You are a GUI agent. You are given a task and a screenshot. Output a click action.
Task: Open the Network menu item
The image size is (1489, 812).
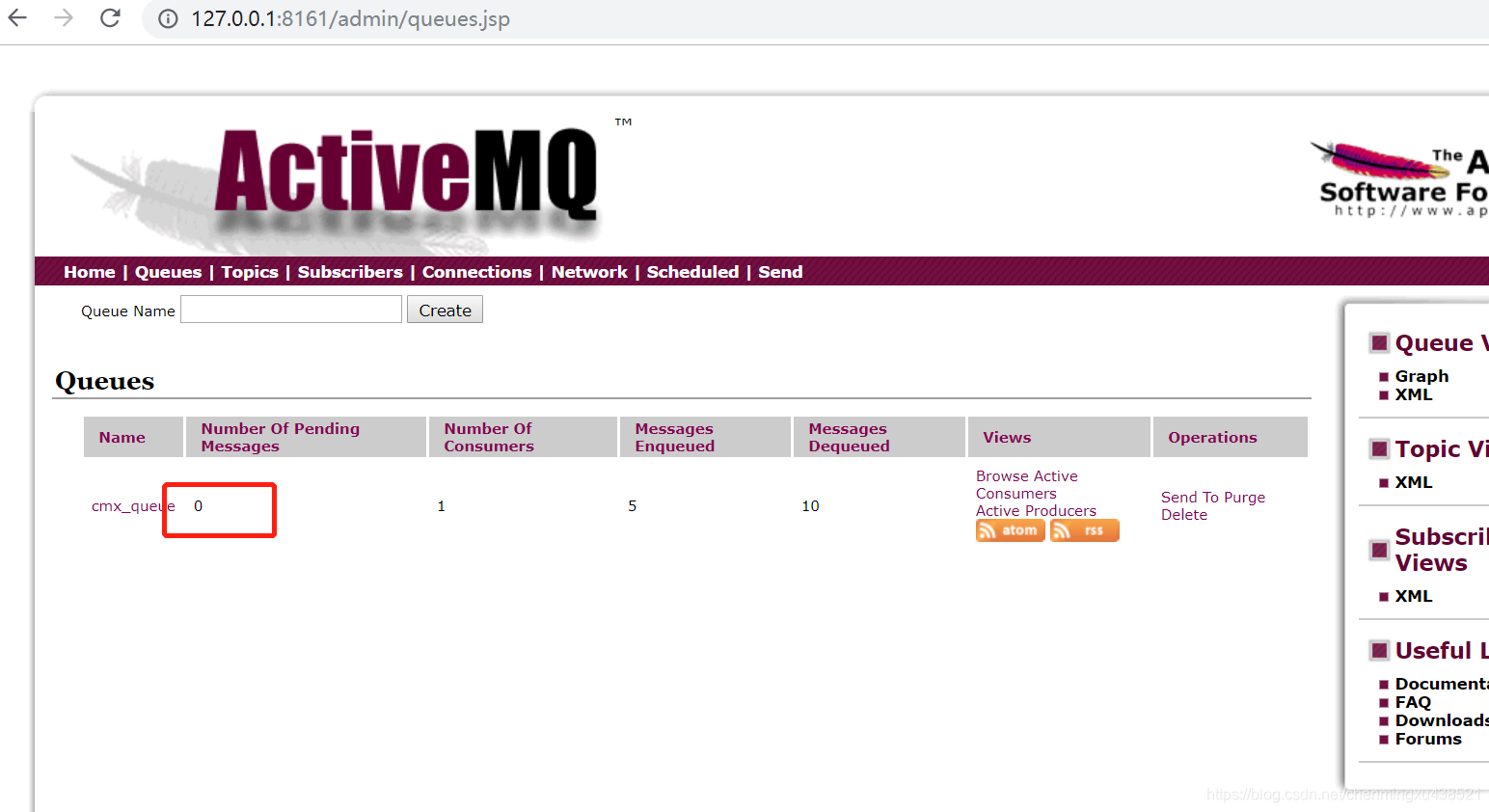point(589,272)
